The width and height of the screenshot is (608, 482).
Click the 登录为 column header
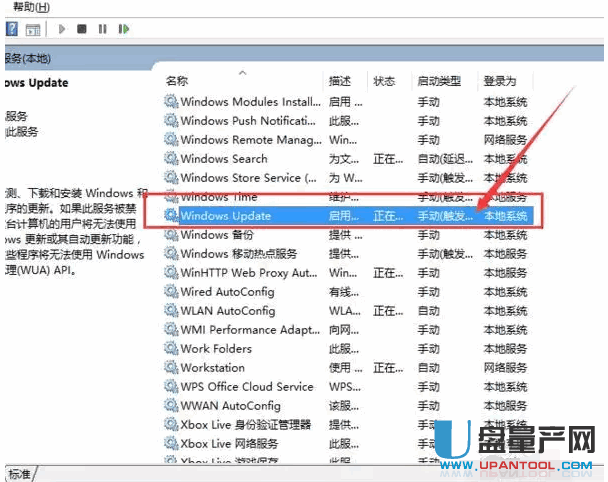point(499,81)
